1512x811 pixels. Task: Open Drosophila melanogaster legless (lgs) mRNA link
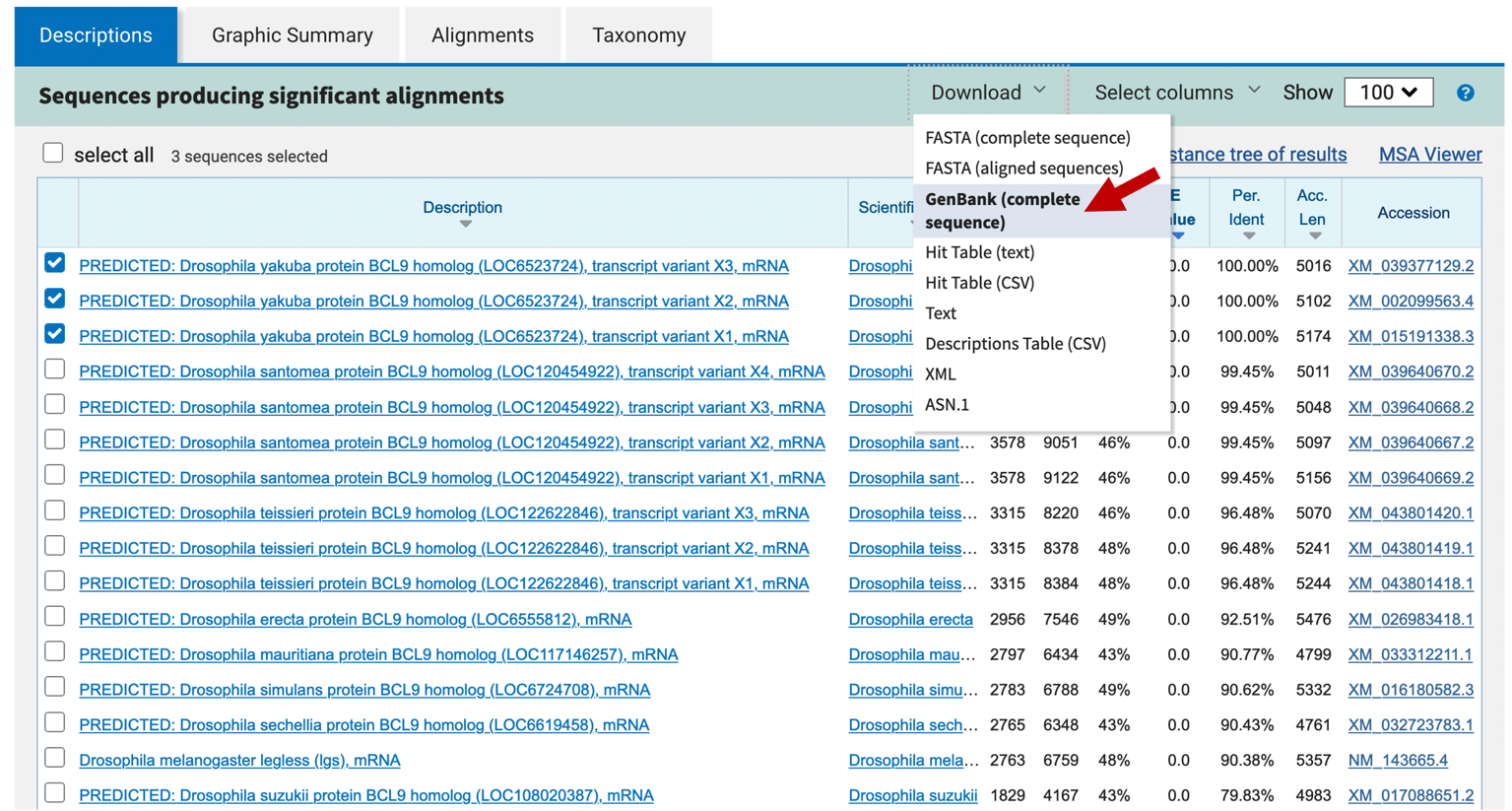click(x=239, y=760)
